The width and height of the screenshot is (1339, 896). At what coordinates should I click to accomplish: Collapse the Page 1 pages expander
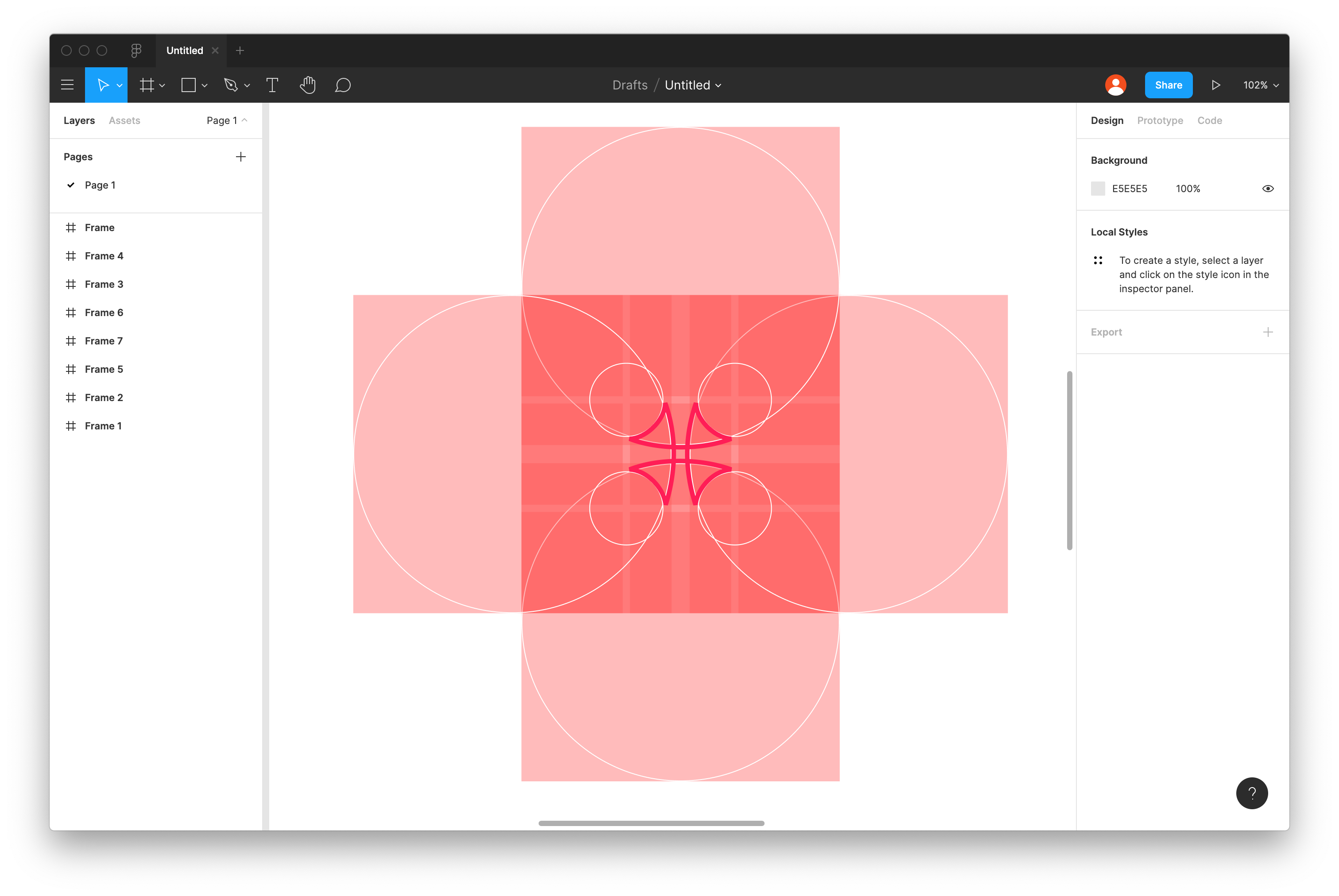coord(227,120)
